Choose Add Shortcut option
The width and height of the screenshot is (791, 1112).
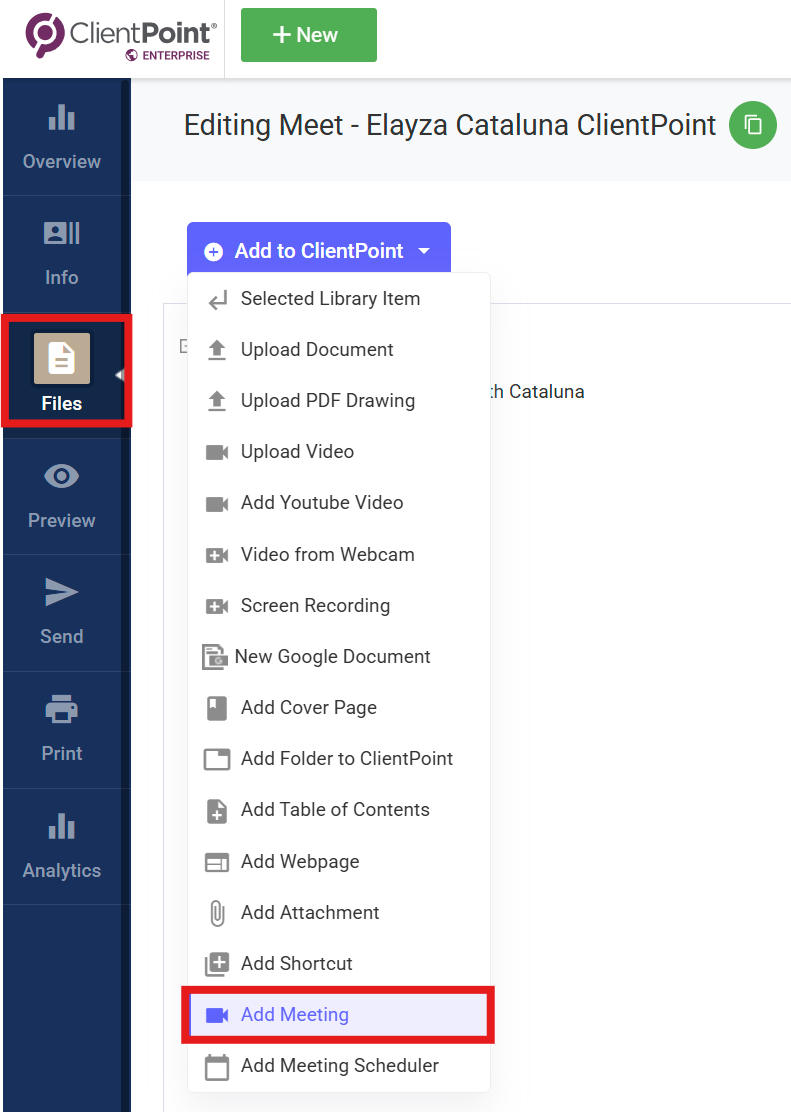click(338, 964)
